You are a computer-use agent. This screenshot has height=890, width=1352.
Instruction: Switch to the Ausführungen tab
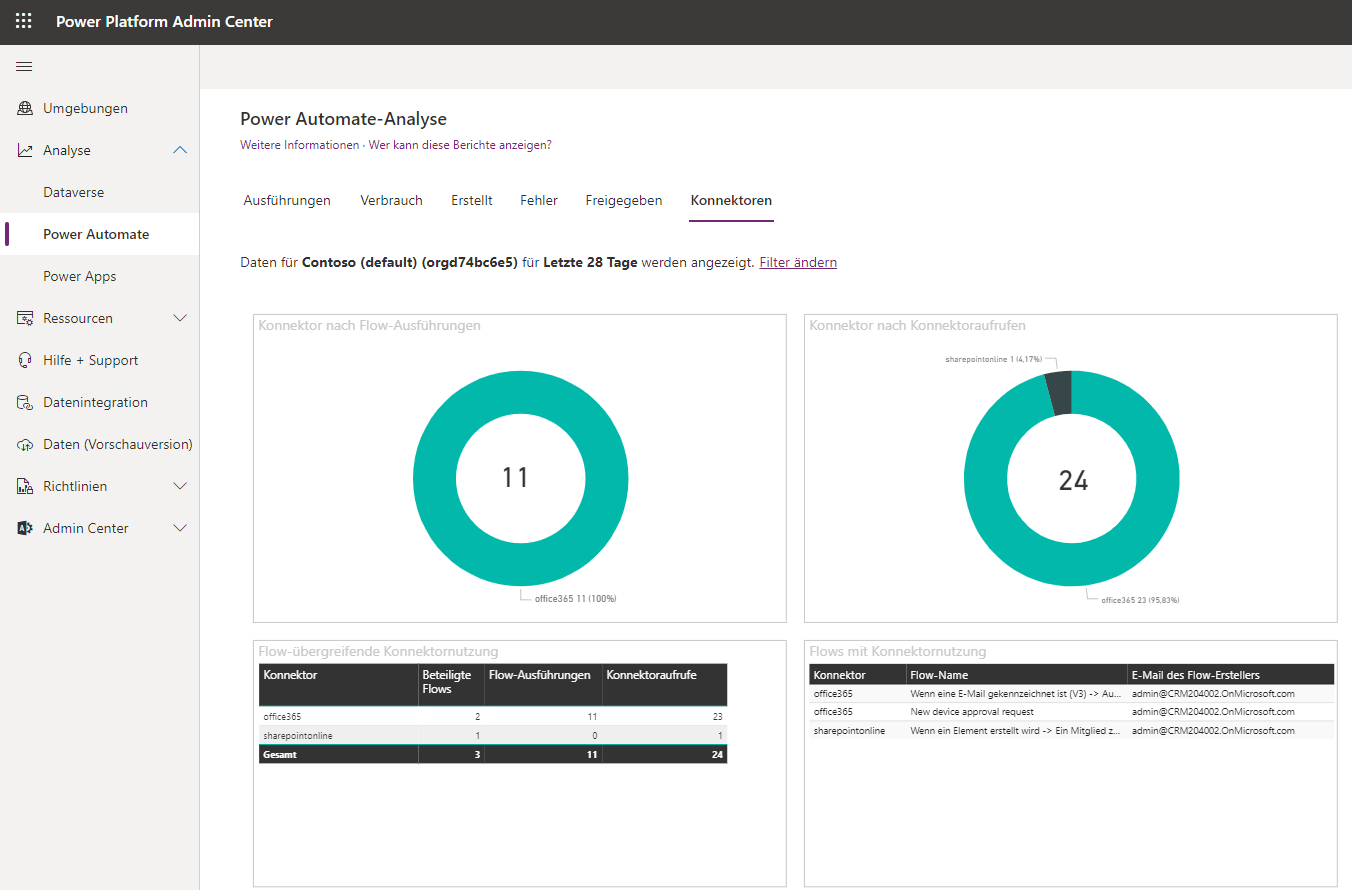pyautogui.click(x=287, y=200)
